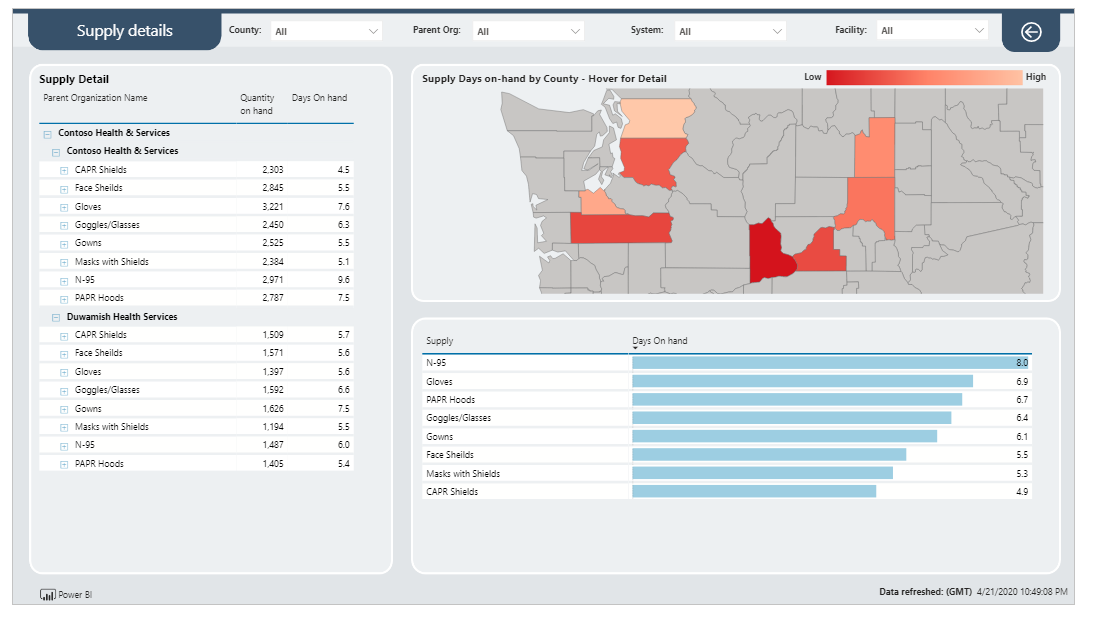Expand Masks with Shields row quantity 2,384
The height and width of the screenshot is (620, 1094).
(63, 262)
